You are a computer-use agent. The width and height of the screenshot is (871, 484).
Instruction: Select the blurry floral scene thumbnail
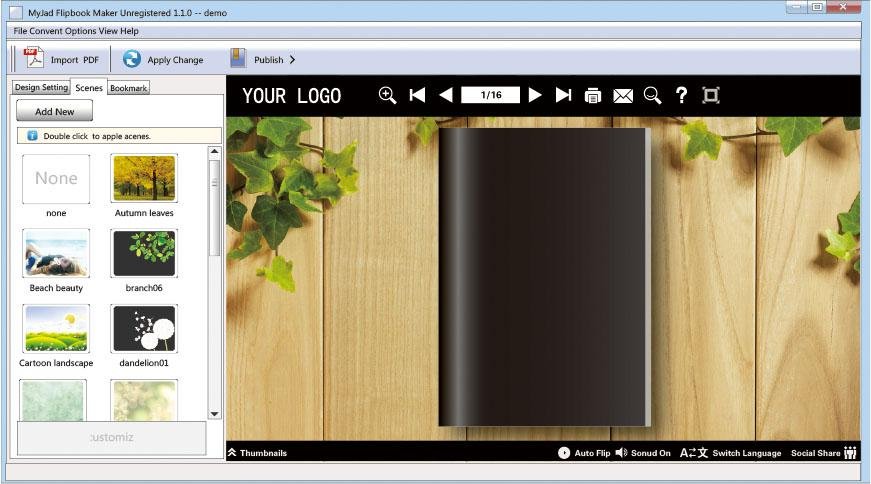click(144, 400)
